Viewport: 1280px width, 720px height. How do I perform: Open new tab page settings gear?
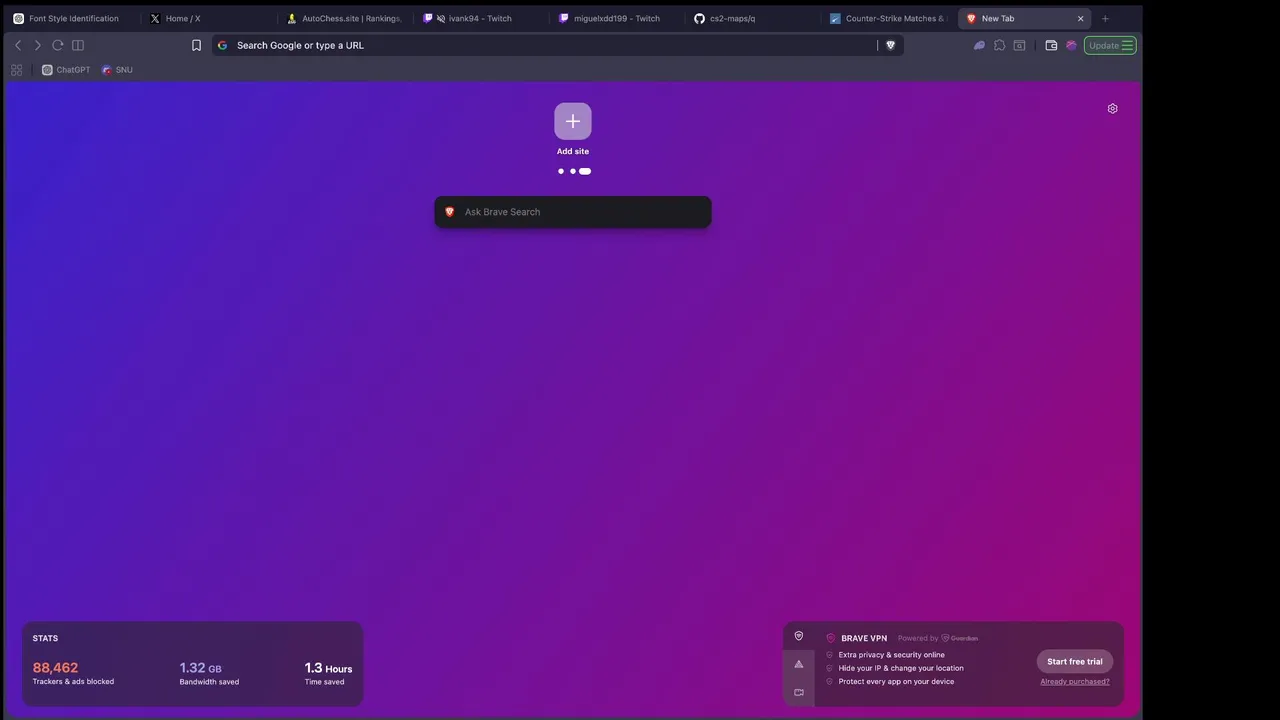click(1112, 109)
